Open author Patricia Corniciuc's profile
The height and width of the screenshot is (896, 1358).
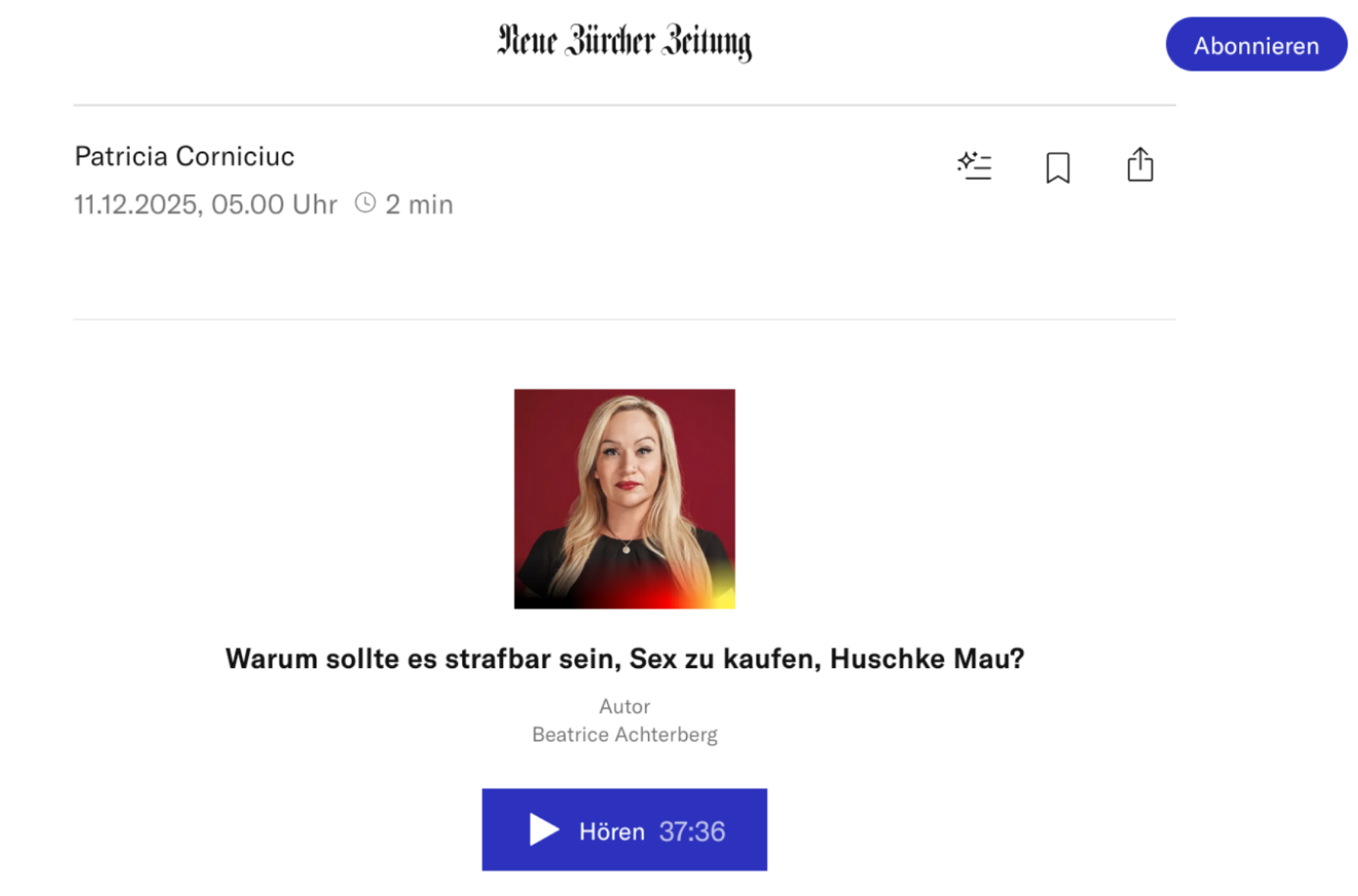[x=185, y=156]
